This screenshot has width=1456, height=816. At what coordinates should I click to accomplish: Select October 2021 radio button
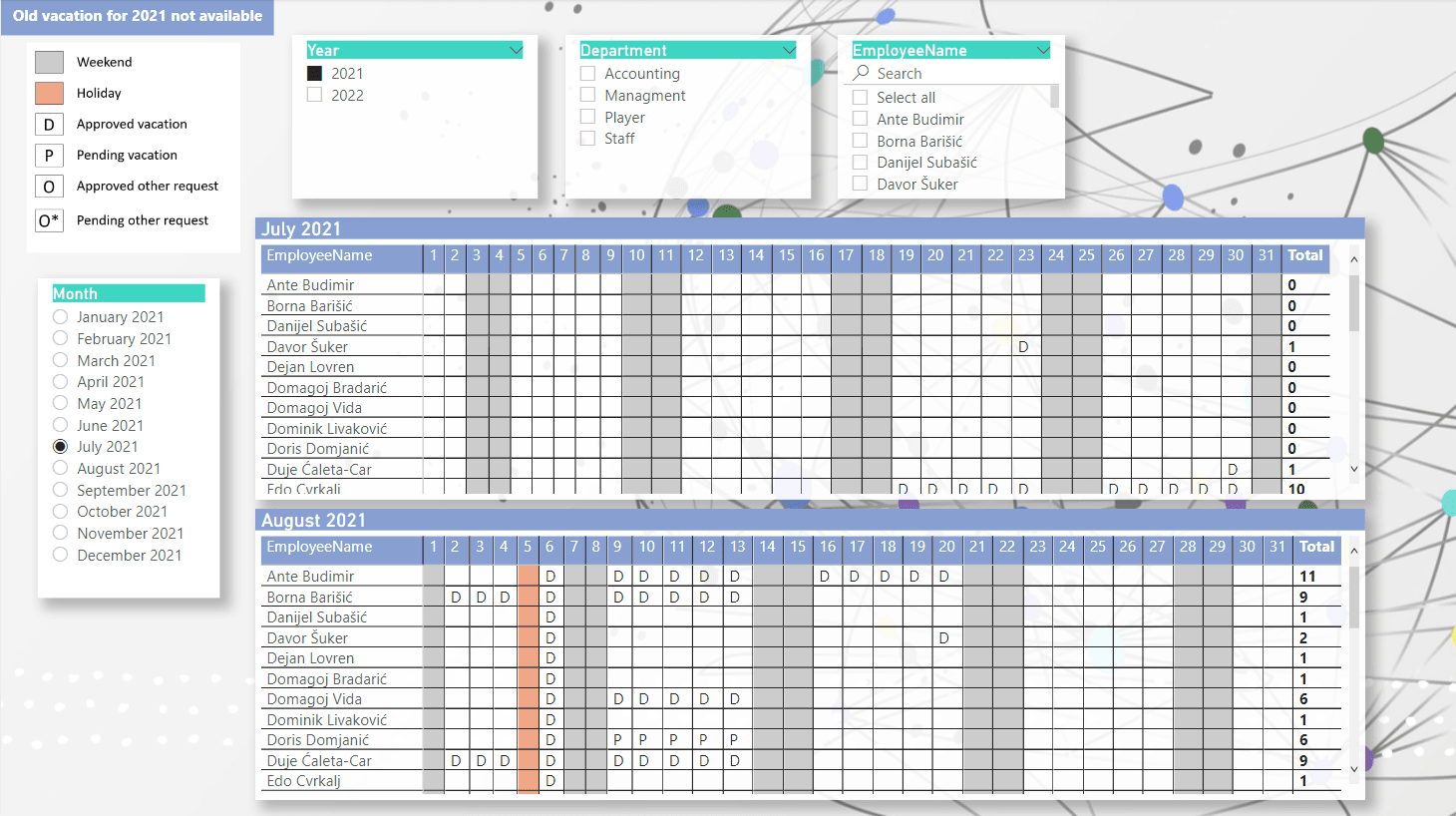[x=60, y=511]
